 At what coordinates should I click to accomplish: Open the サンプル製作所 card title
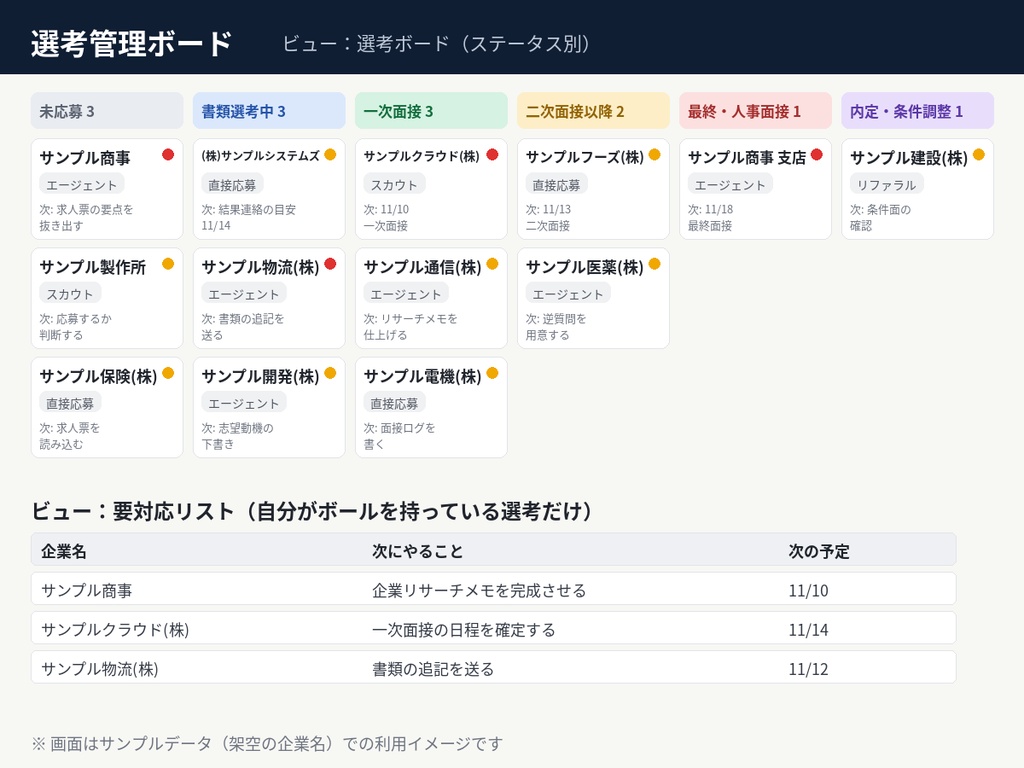click(x=93, y=267)
